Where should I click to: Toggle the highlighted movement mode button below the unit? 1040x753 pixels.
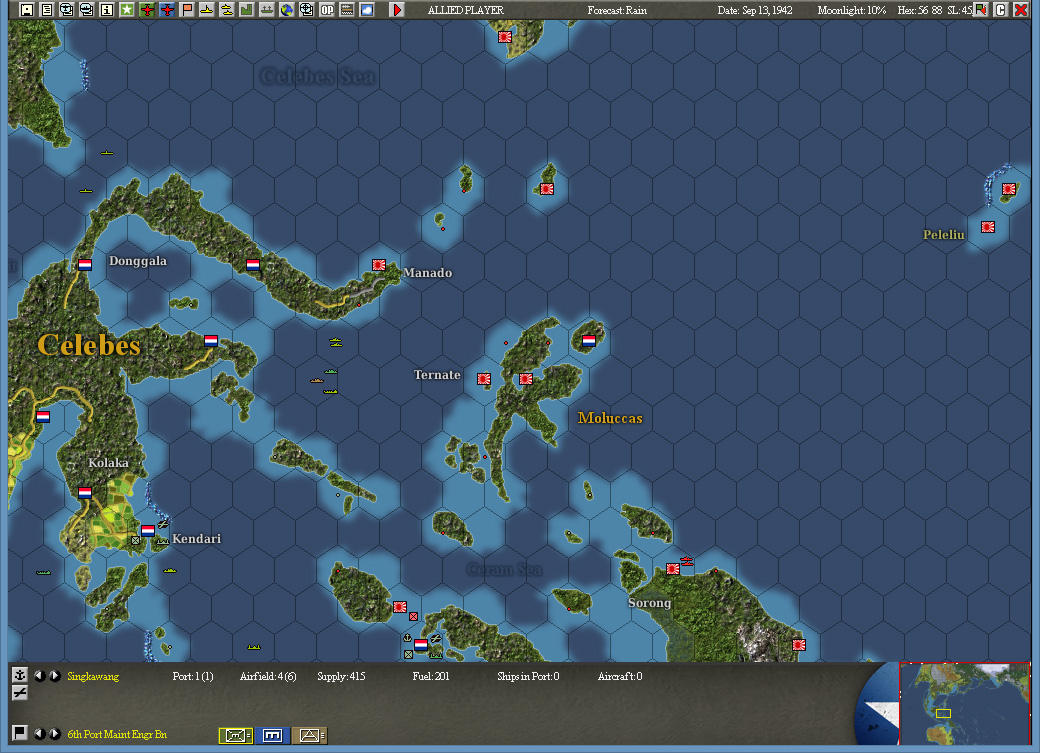click(x=234, y=735)
